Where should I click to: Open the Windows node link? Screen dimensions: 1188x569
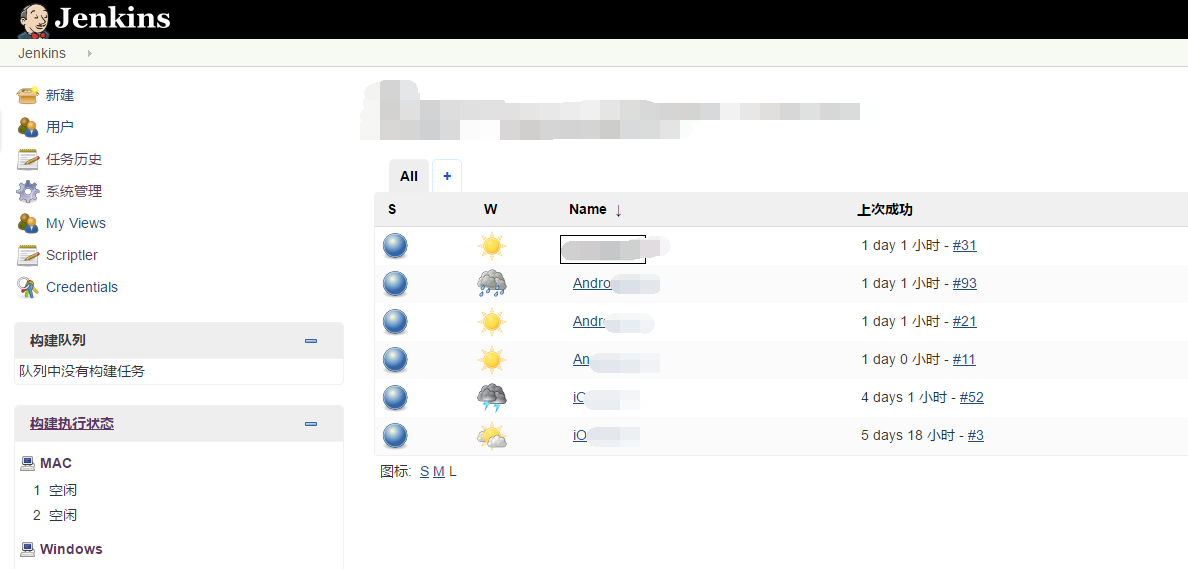(x=71, y=549)
